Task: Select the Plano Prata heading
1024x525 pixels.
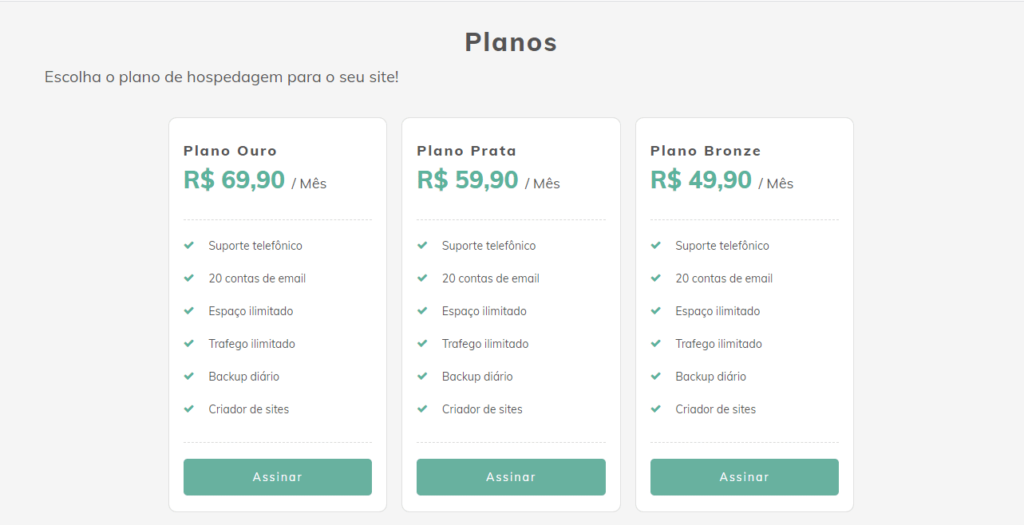Action: pyautogui.click(x=466, y=151)
